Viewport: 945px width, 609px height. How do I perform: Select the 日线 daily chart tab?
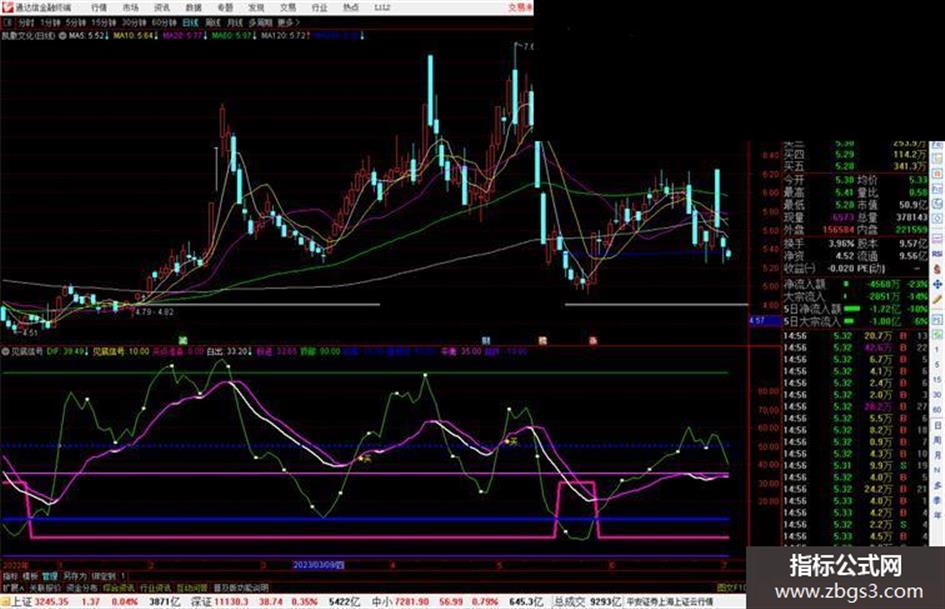pyautogui.click(x=190, y=23)
